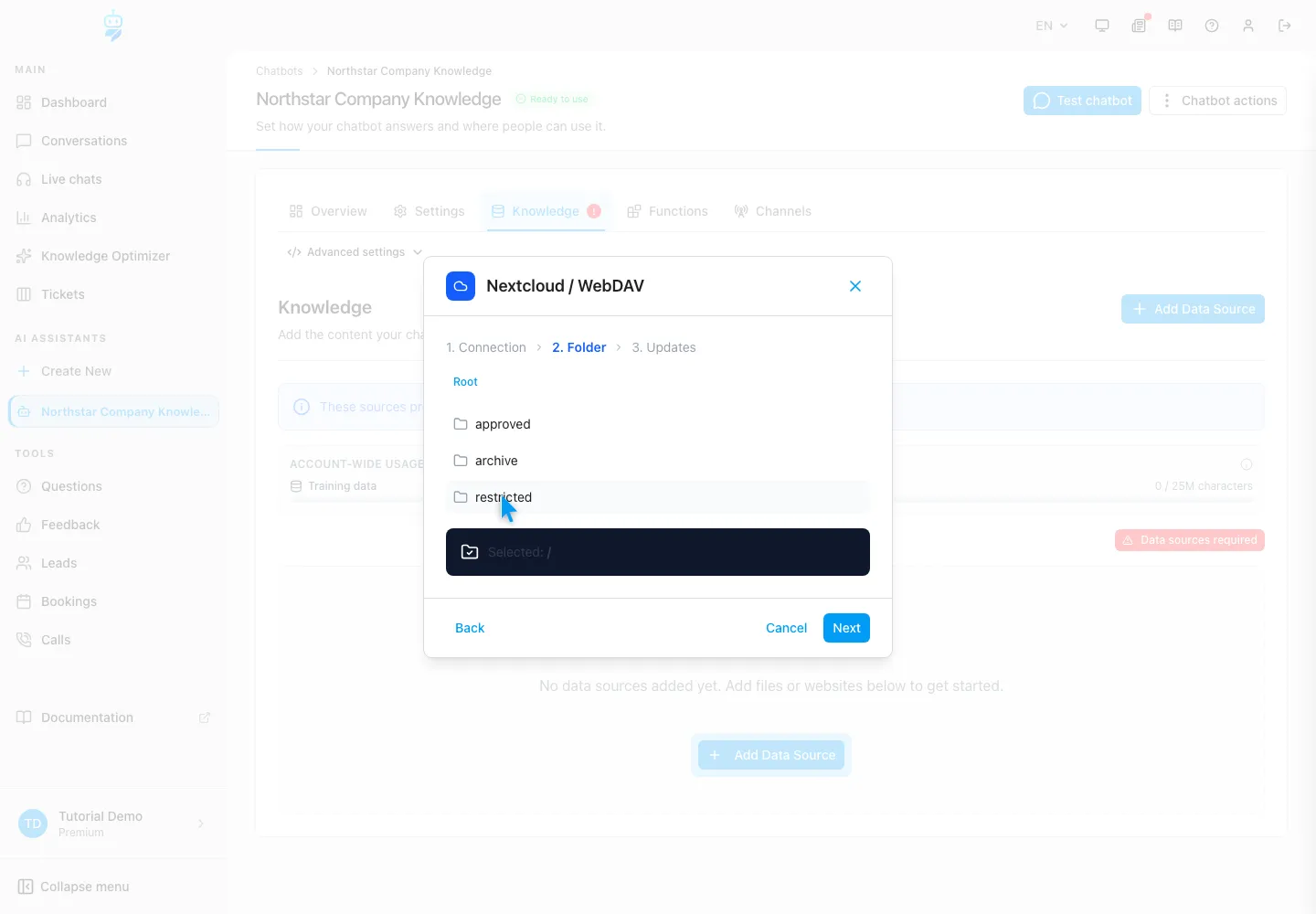Viewport: 1316px width, 914px height.
Task: Switch to the Channels tab
Action: (x=772, y=211)
